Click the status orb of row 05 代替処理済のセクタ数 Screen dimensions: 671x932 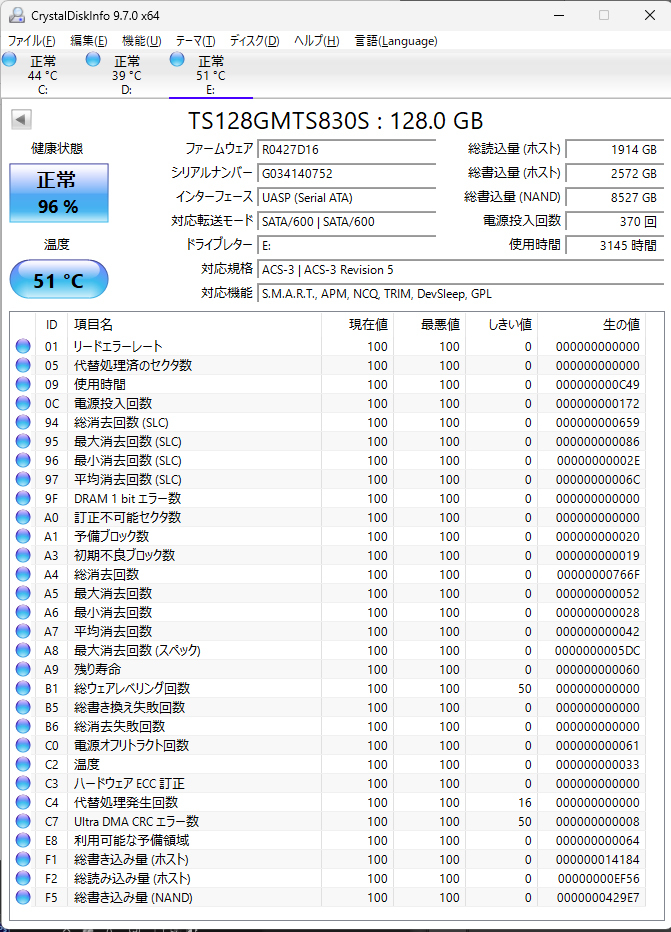[x=23, y=365]
